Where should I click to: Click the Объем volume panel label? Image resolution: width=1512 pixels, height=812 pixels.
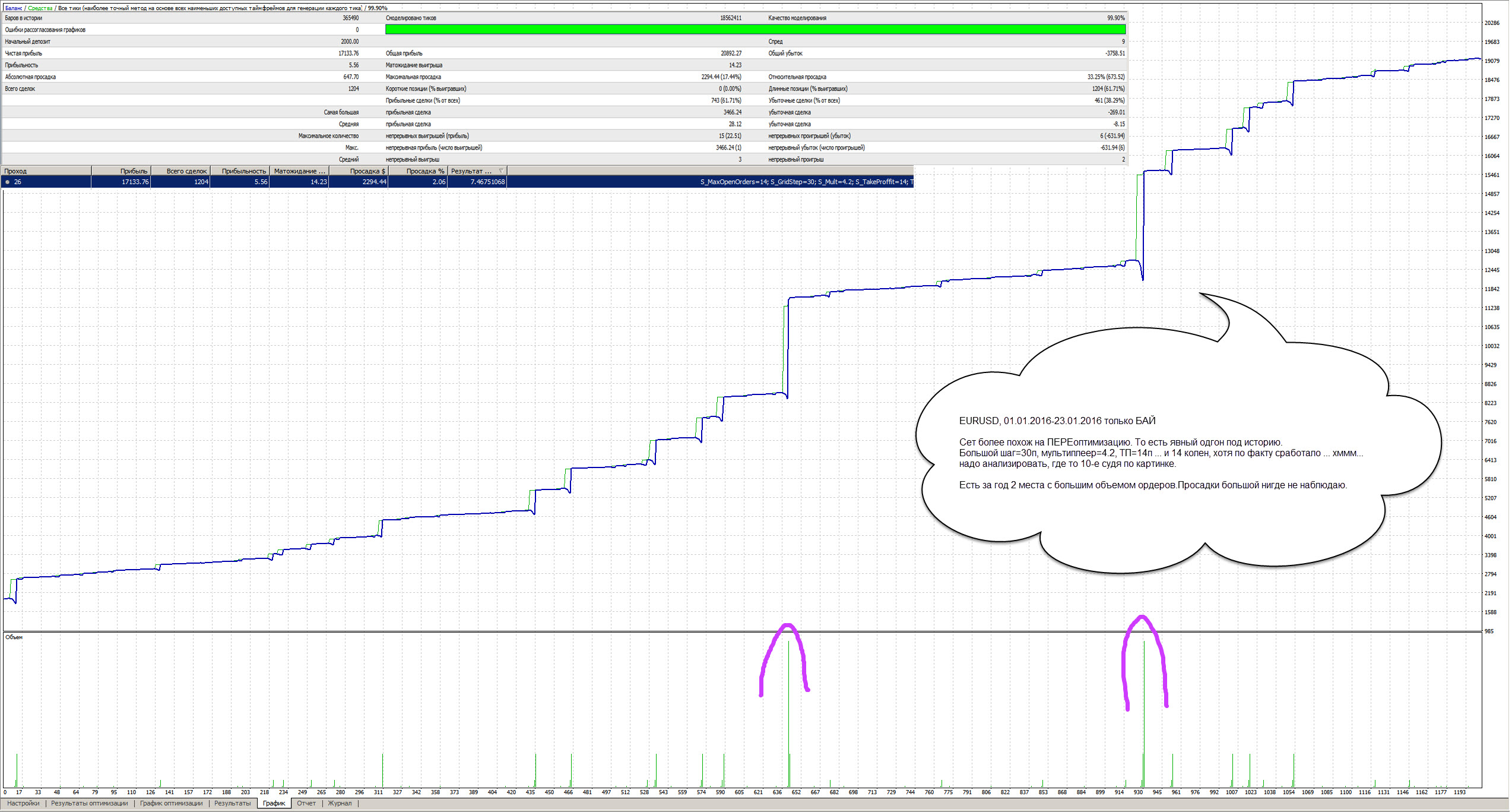(x=14, y=637)
